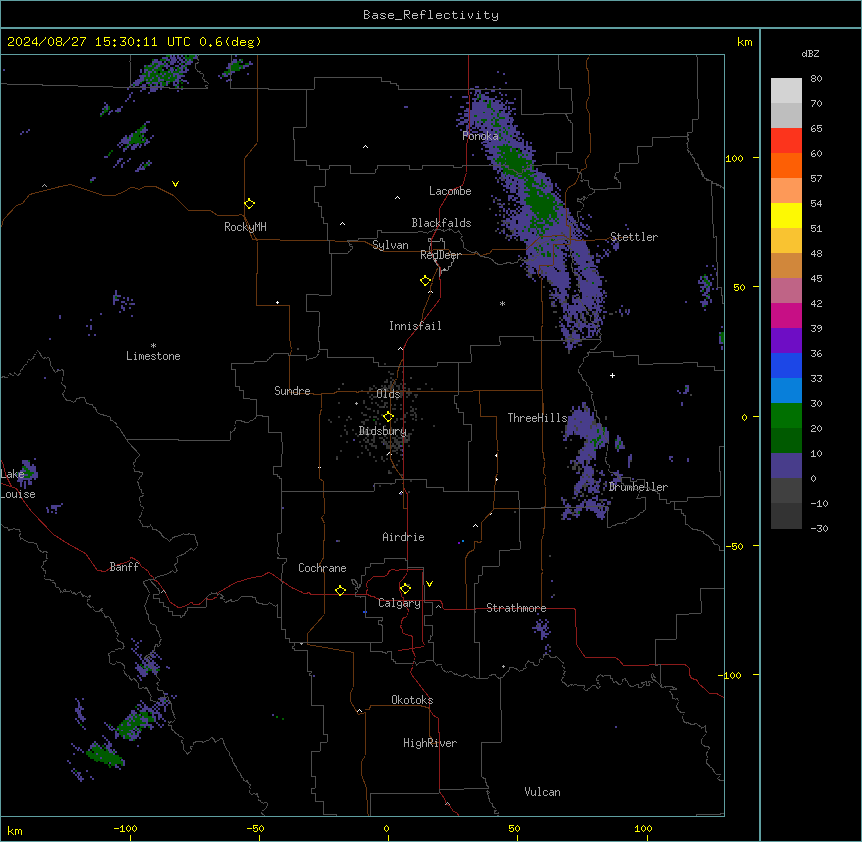Click the RedDeer city label
The image size is (862, 842).
440,255
